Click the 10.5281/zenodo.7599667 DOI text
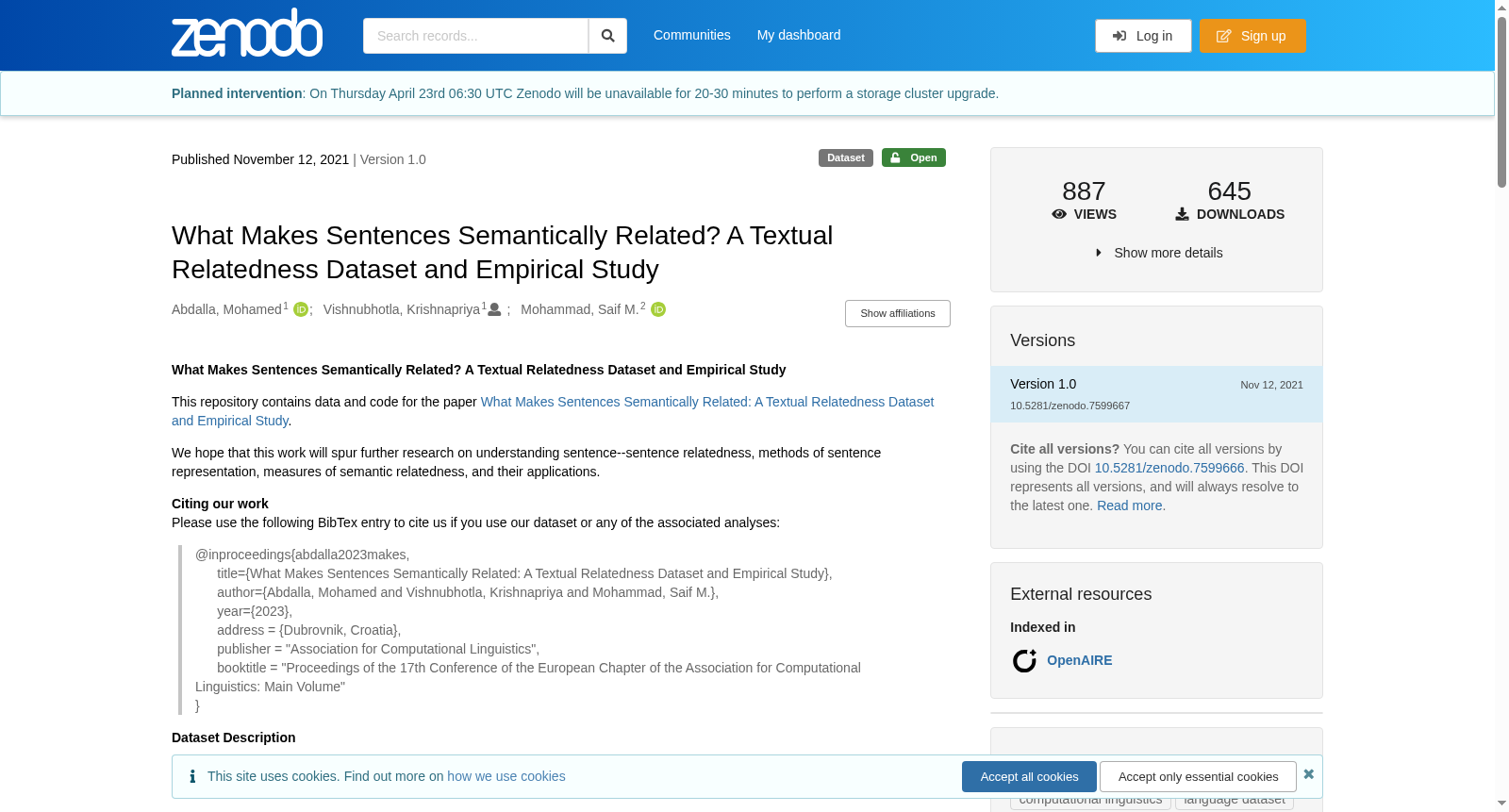This screenshot has width=1509, height=812. click(x=1070, y=406)
